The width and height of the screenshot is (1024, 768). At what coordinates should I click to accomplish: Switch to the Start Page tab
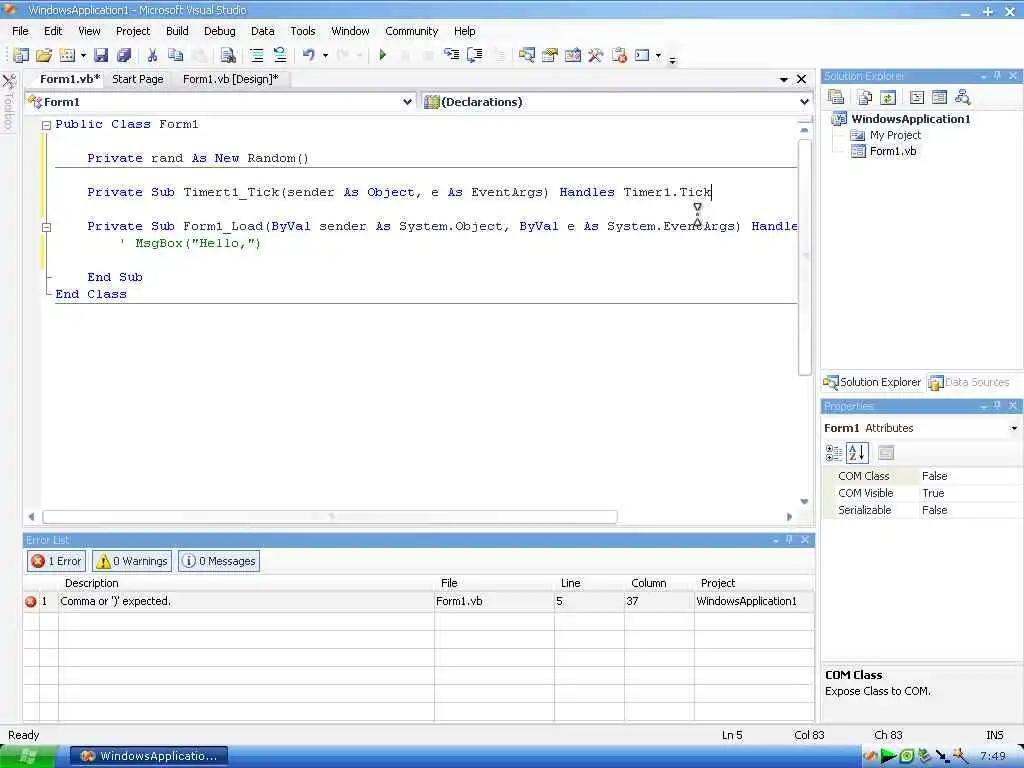point(138,79)
